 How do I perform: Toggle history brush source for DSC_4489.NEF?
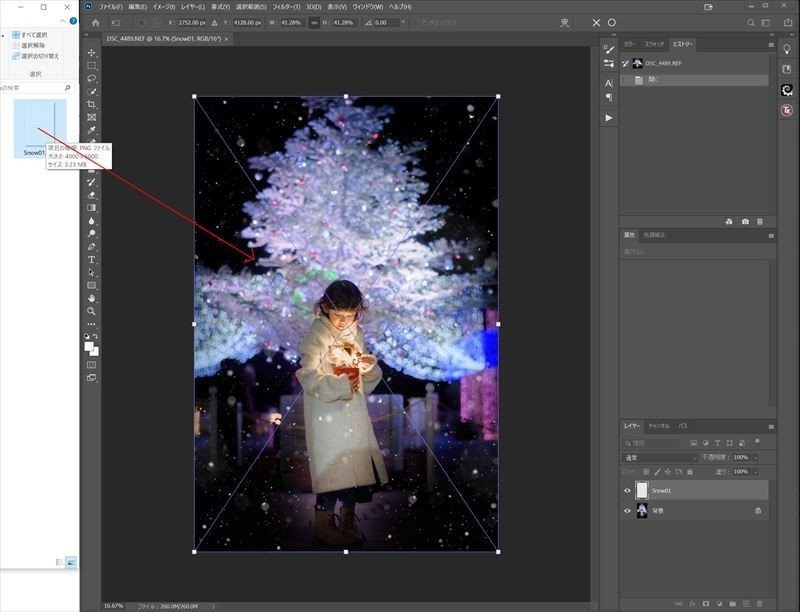[626, 63]
